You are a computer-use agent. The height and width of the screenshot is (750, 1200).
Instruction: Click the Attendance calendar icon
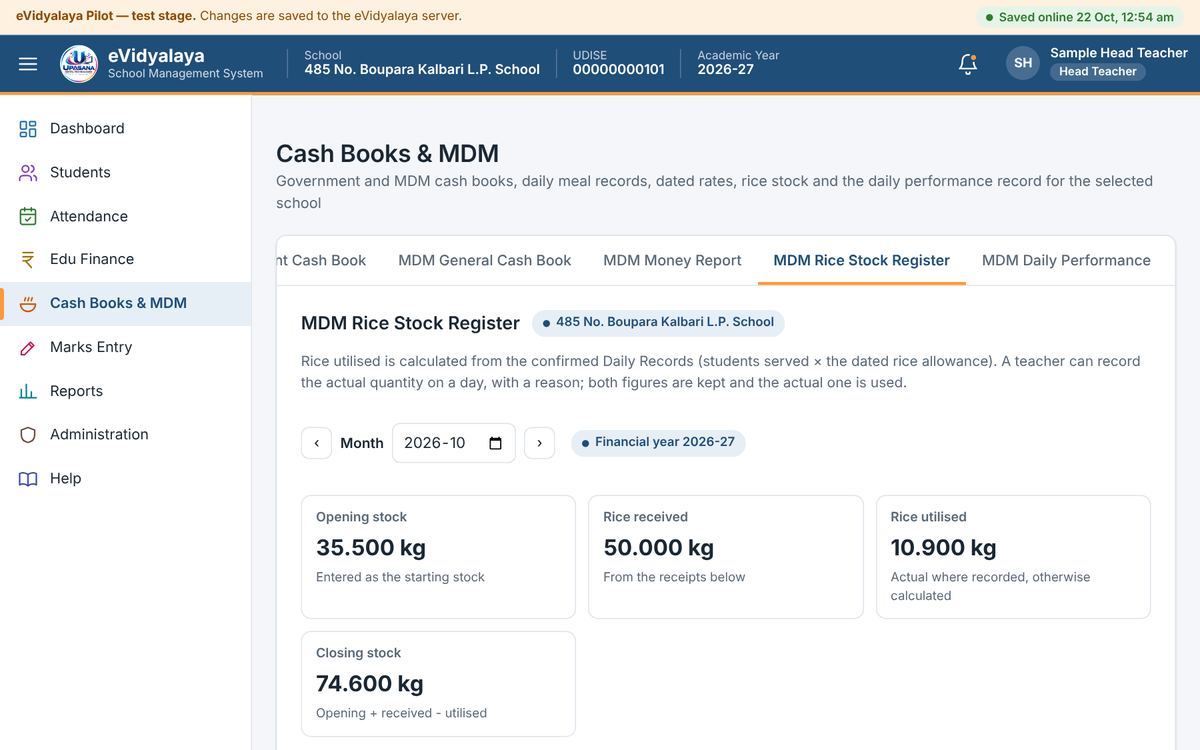click(28, 216)
